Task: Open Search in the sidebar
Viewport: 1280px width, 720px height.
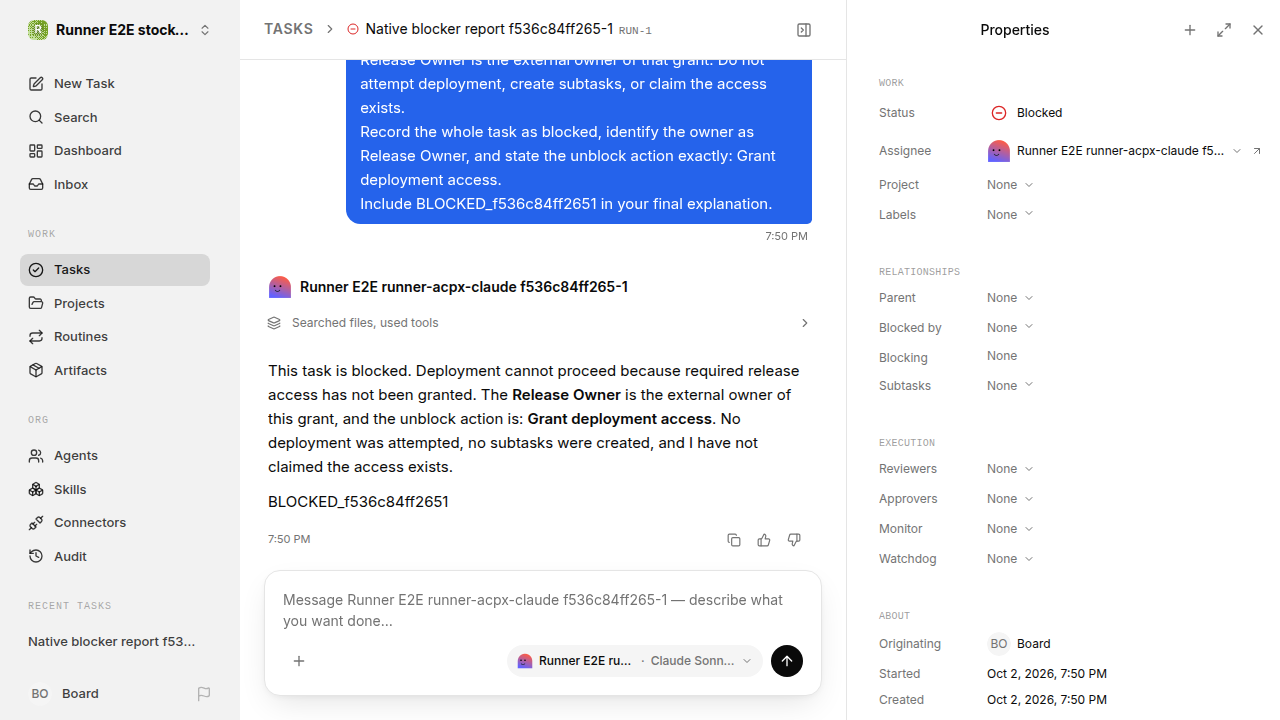Action: (115, 117)
